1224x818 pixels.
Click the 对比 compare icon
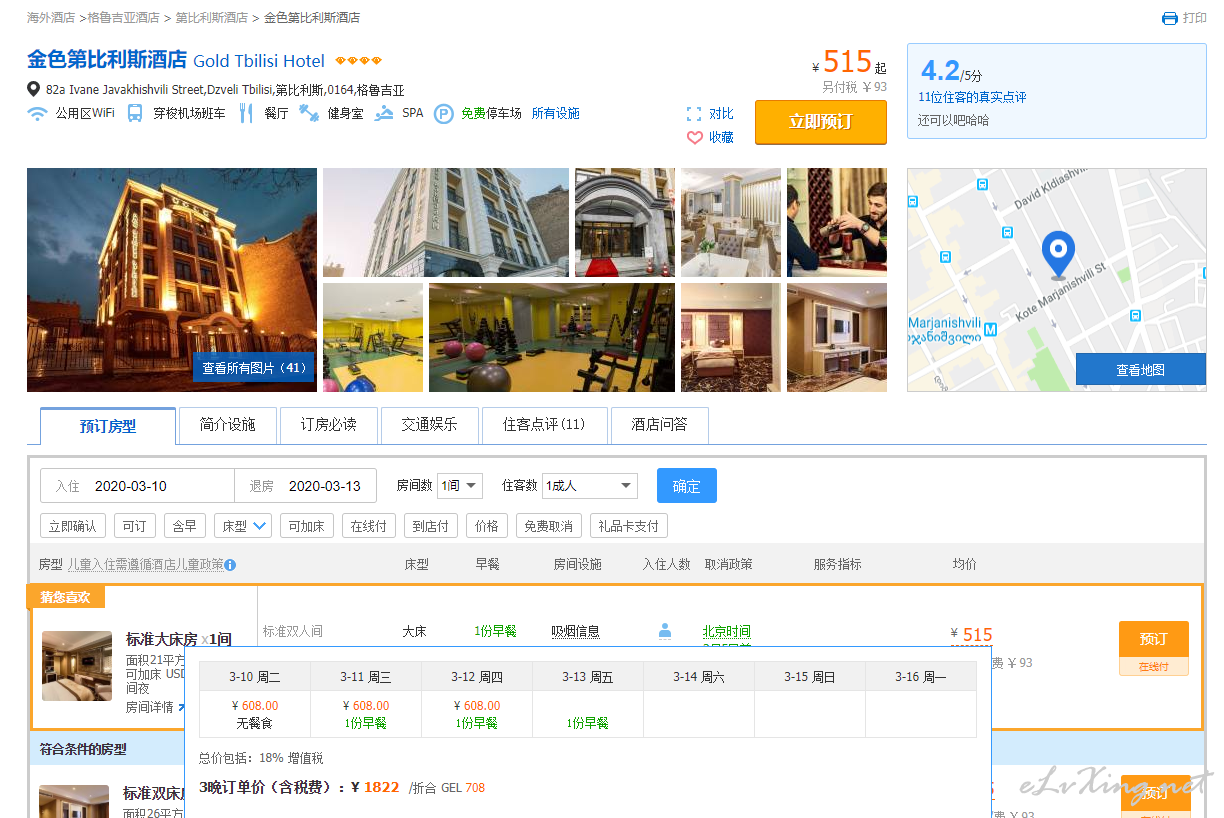pyautogui.click(x=695, y=114)
